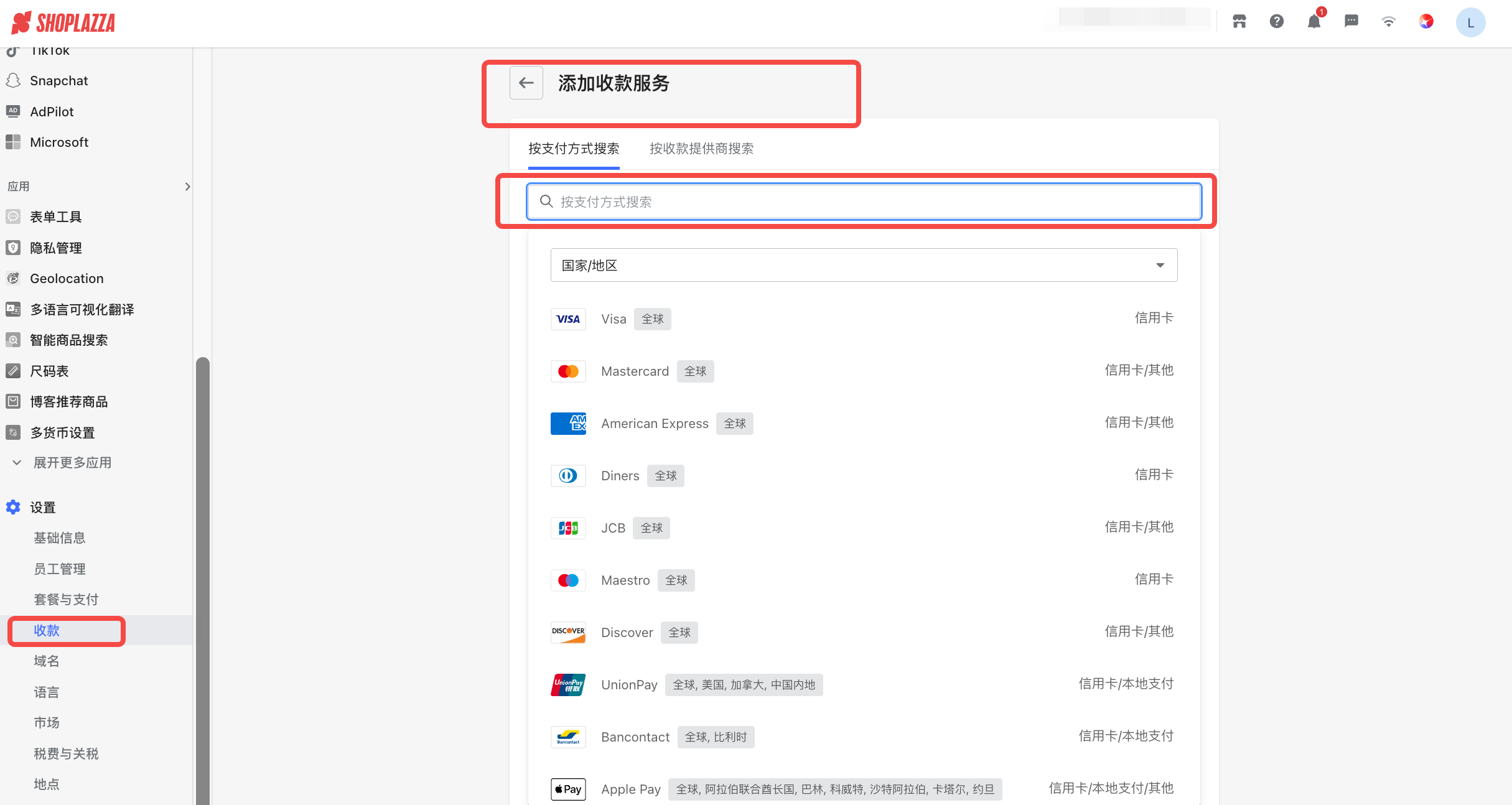Go back with the arrow button
This screenshot has height=805, width=1512.
(526, 83)
